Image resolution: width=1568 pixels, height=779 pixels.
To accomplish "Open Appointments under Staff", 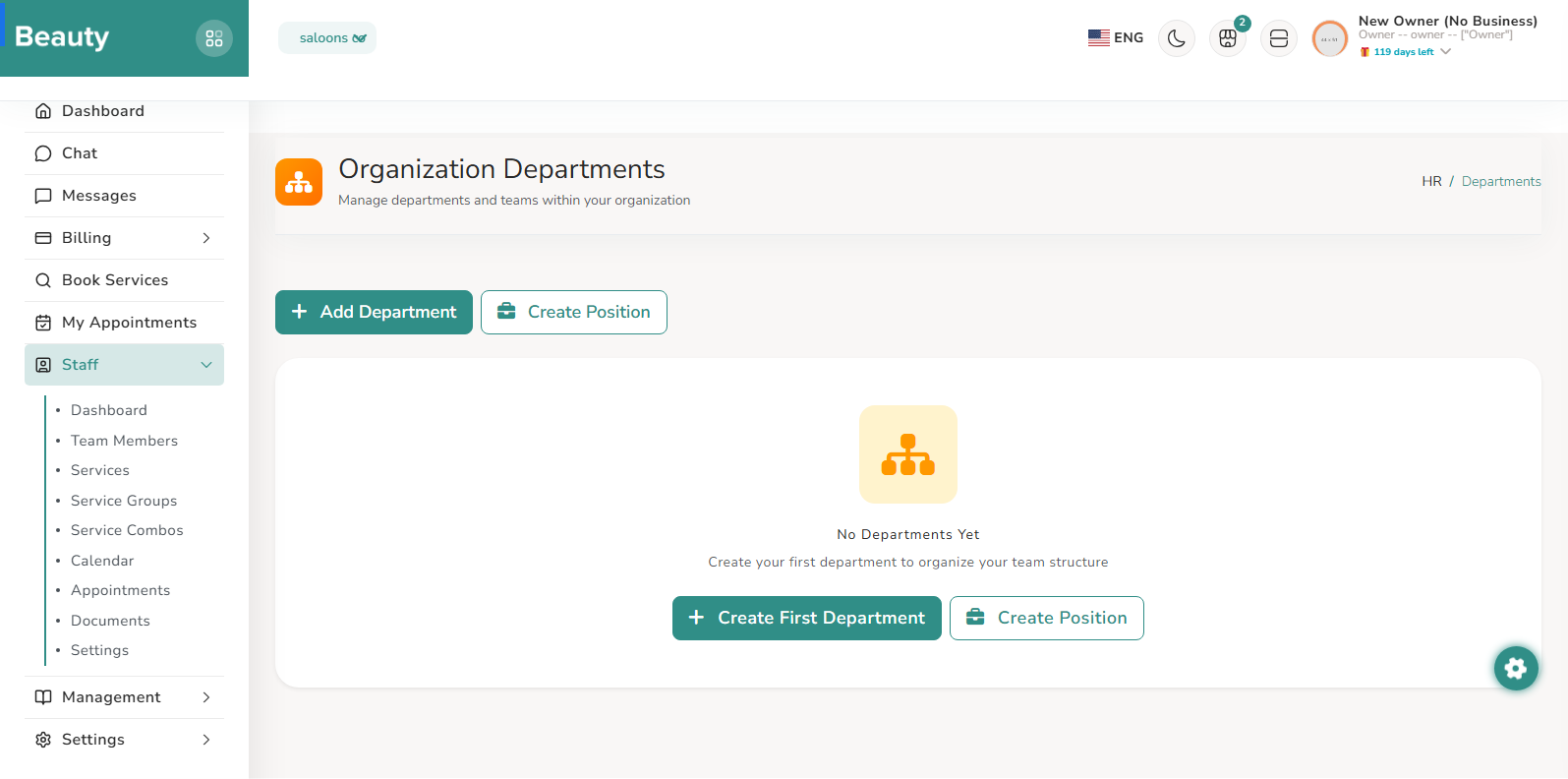I will (120, 590).
